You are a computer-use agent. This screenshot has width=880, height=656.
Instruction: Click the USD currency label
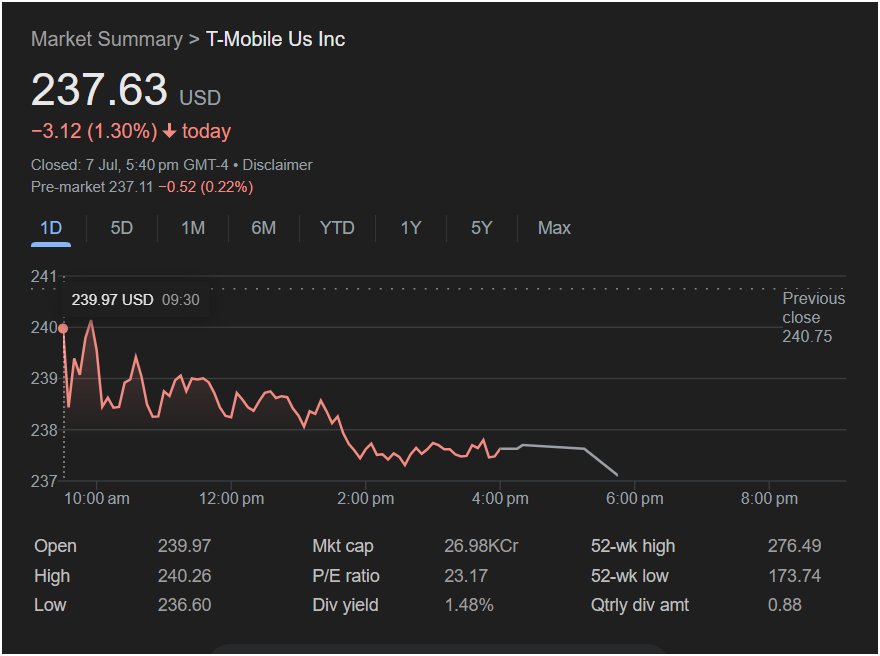(x=200, y=98)
